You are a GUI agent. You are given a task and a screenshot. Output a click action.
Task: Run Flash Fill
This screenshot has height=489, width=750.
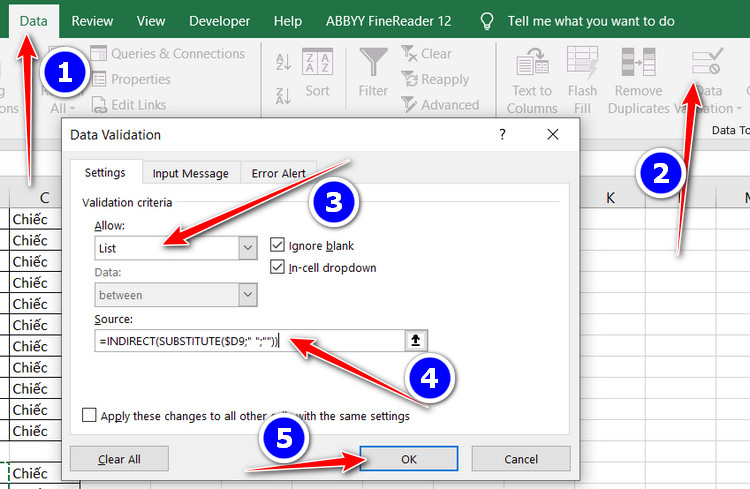(x=582, y=81)
